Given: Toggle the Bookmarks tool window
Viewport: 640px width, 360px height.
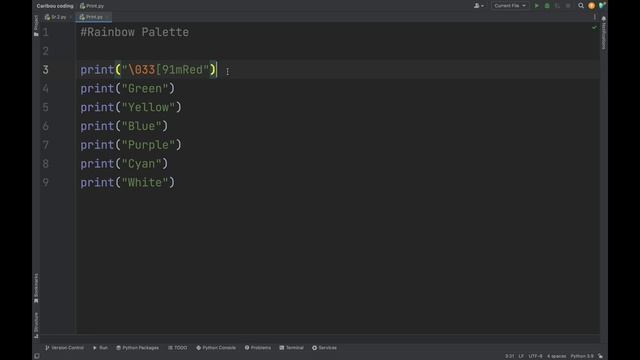Looking at the screenshot, I should [36, 288].
